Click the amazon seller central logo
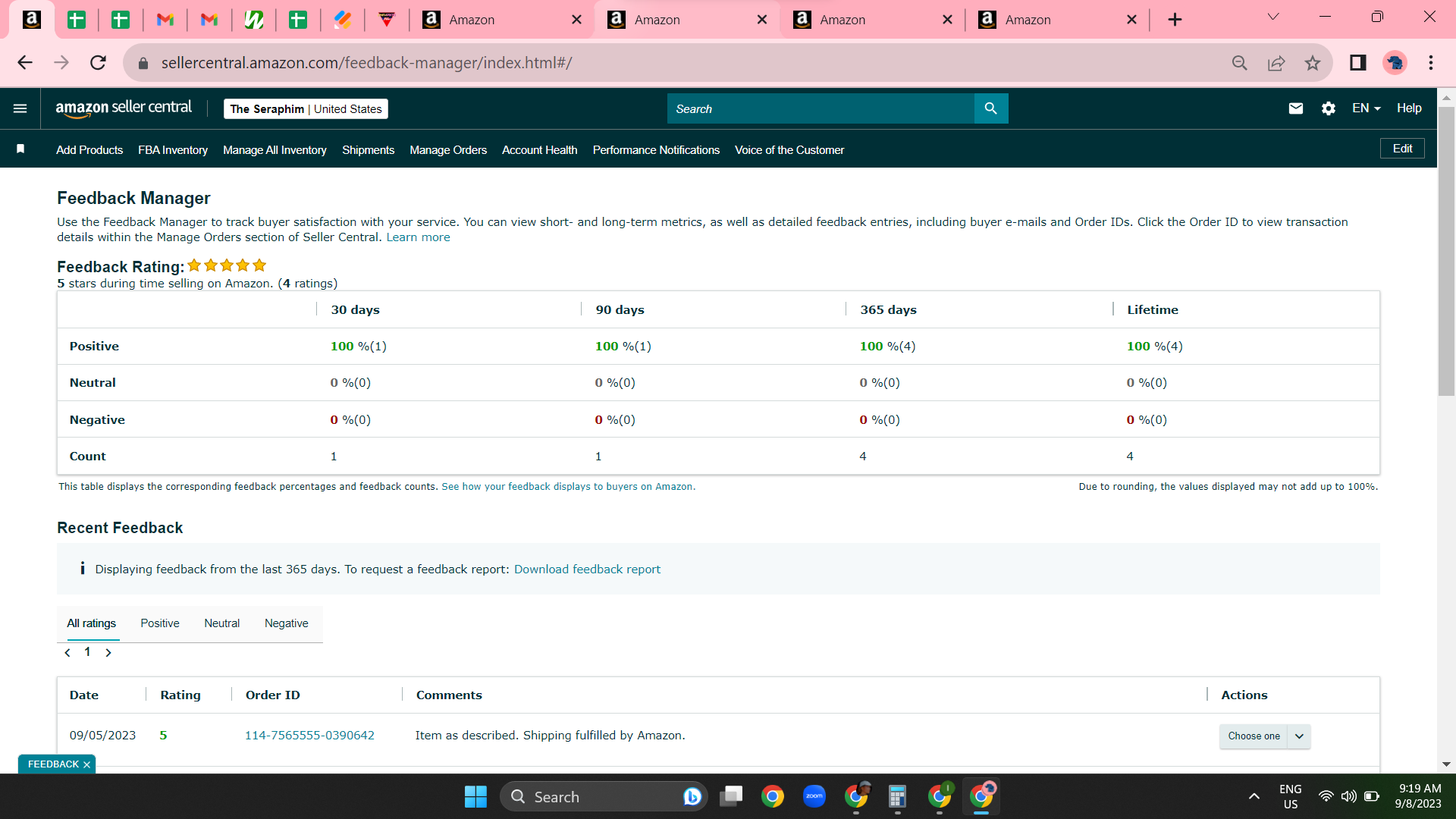This screenshot has height=819, width=1456. (124, 108)
